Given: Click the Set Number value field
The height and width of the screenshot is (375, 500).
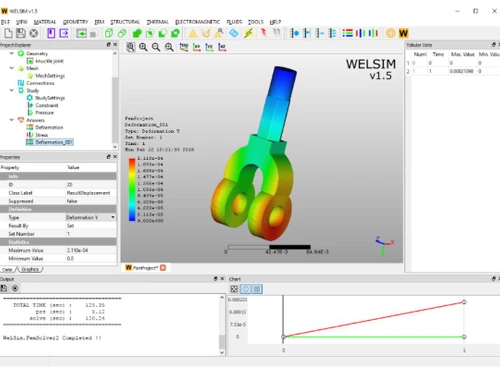Looking at the screenshot, I should tap(91, 234).
